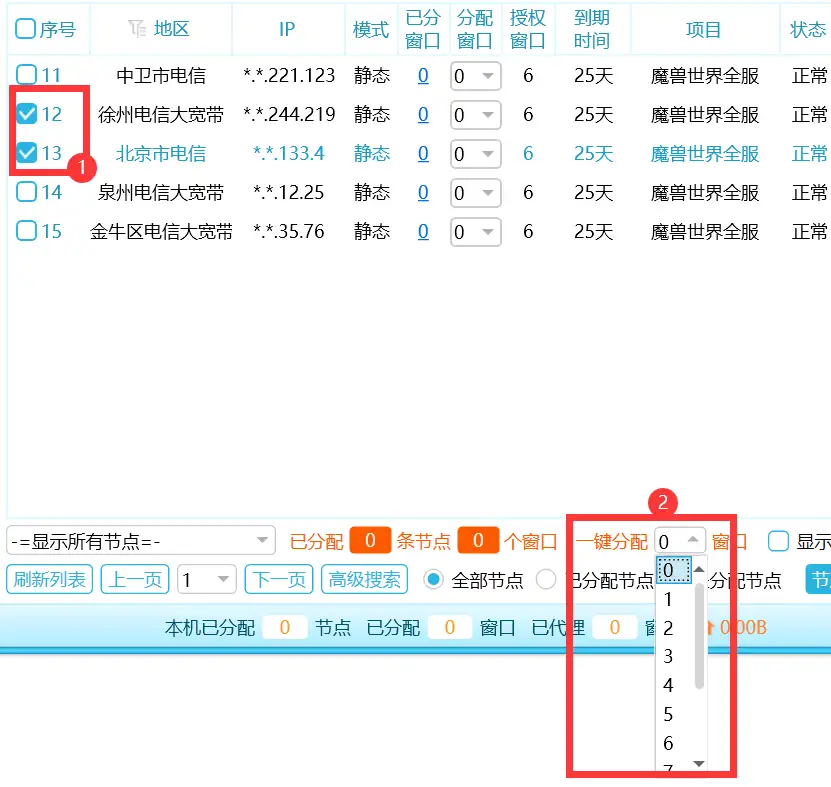
Task: Pick option 5 from the open dropdown list
Action: pyautogui.click(x=669, y=714)
